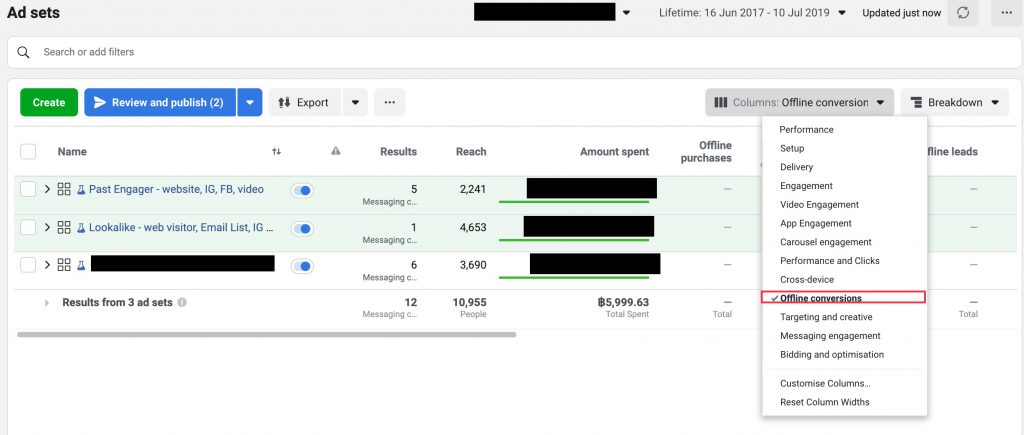Tick the select-all checkbox in header
This screenshot has width=1024, height=435.
(28, 152)
